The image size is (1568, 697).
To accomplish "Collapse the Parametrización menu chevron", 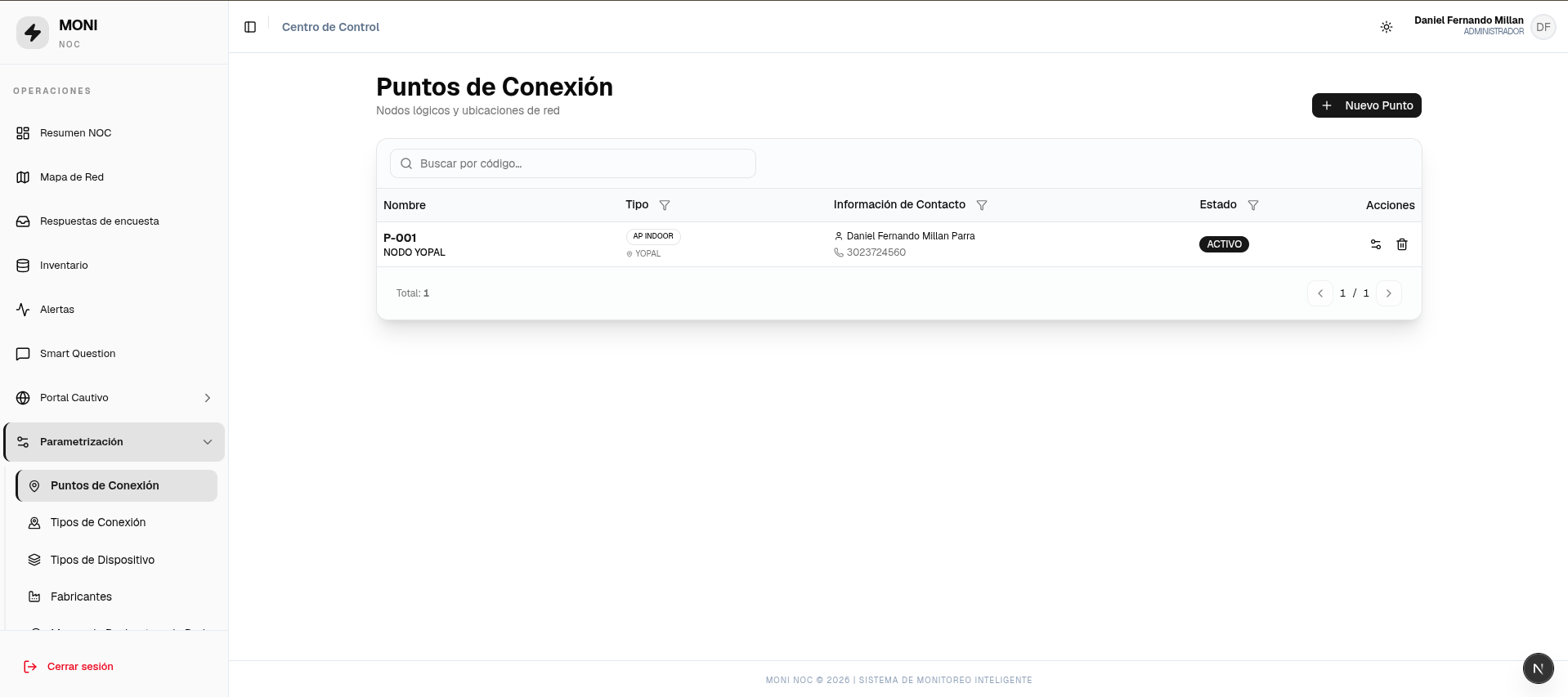I will [x=208, y=442].
